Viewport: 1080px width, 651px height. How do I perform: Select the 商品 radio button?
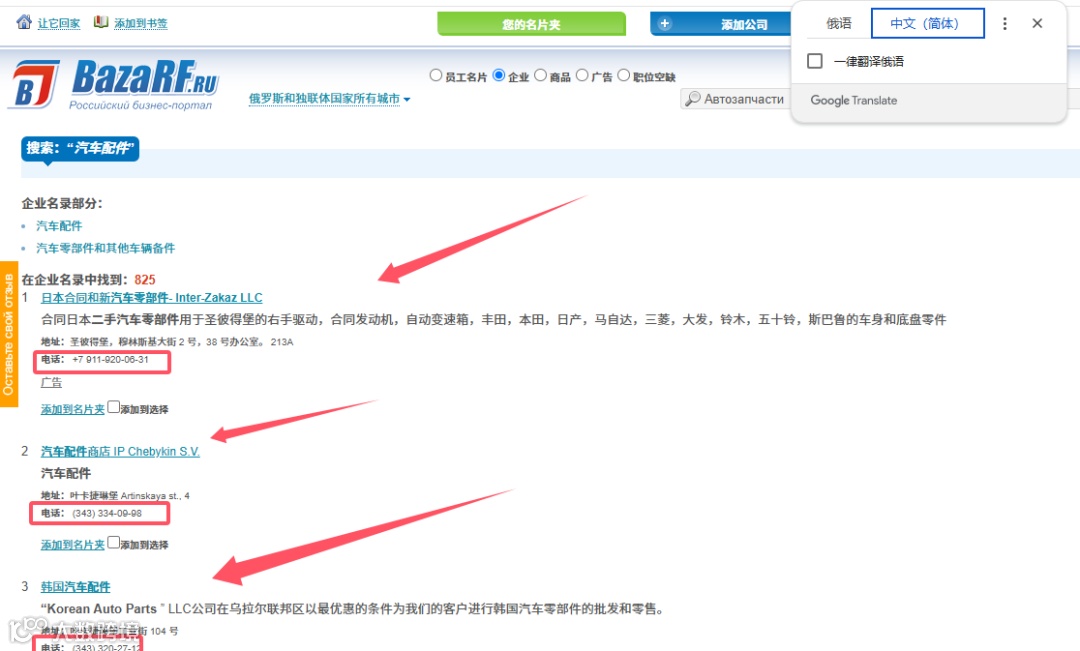(x=541, y=75)
